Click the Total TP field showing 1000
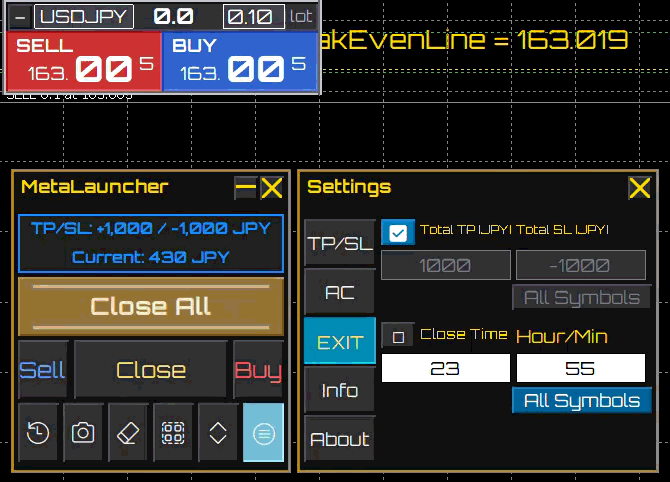 tap(446, 265)
